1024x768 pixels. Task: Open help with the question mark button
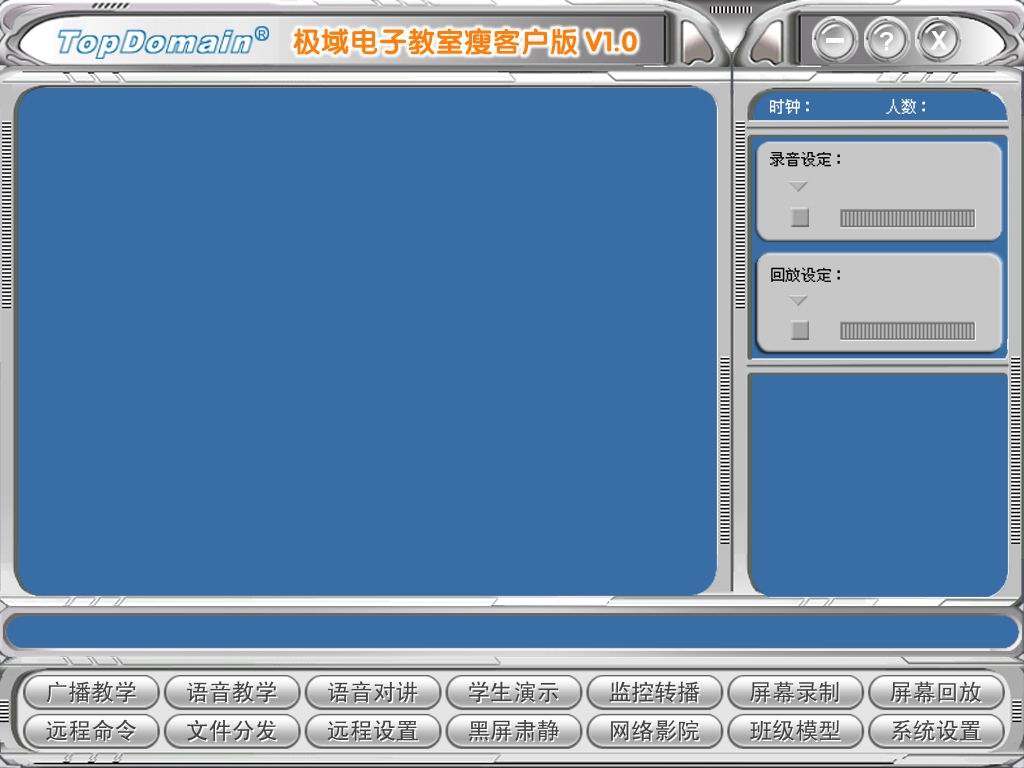pos(886,41)
